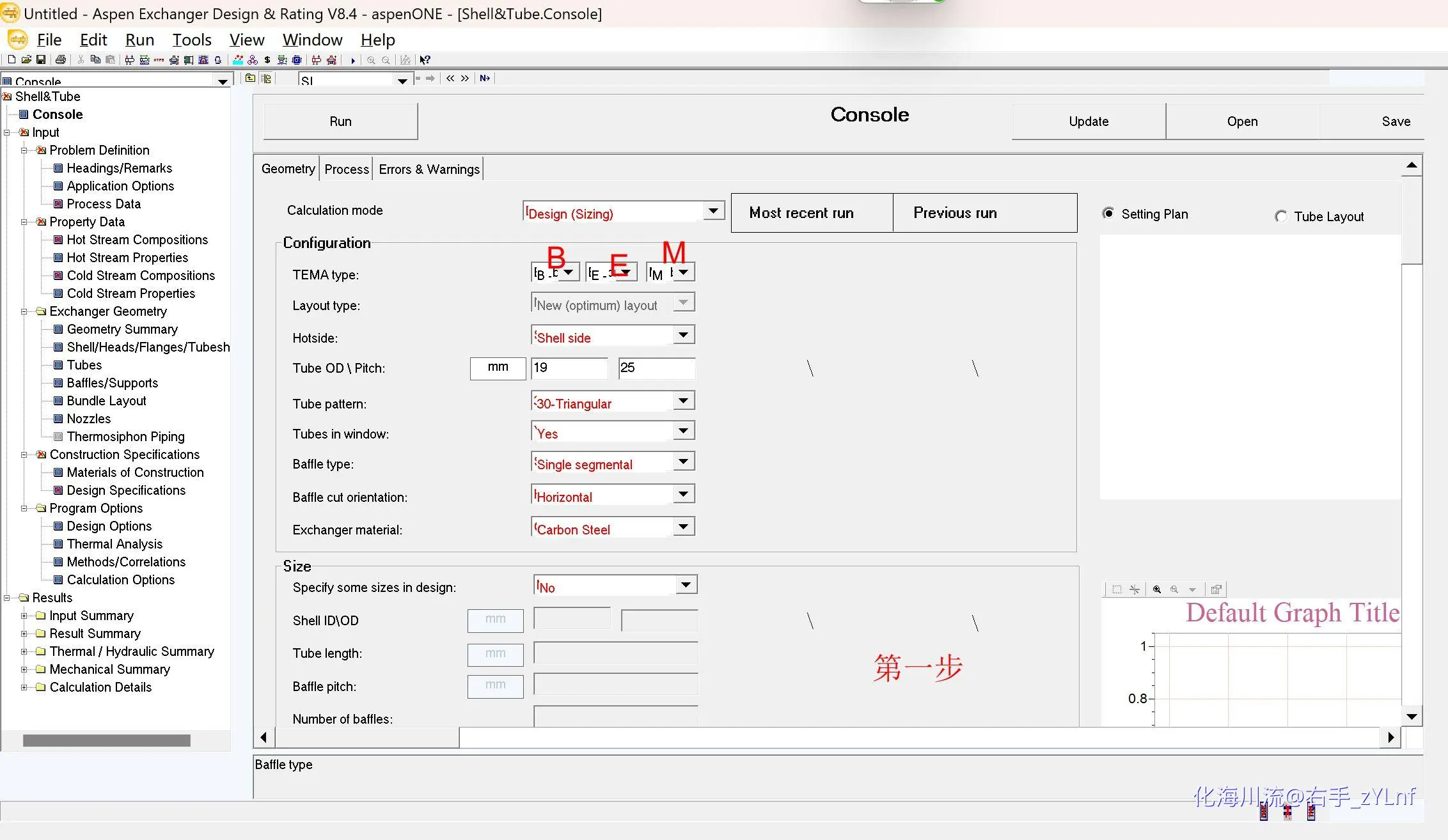Select the Tube Layout radio button

tap(1281, 217)
